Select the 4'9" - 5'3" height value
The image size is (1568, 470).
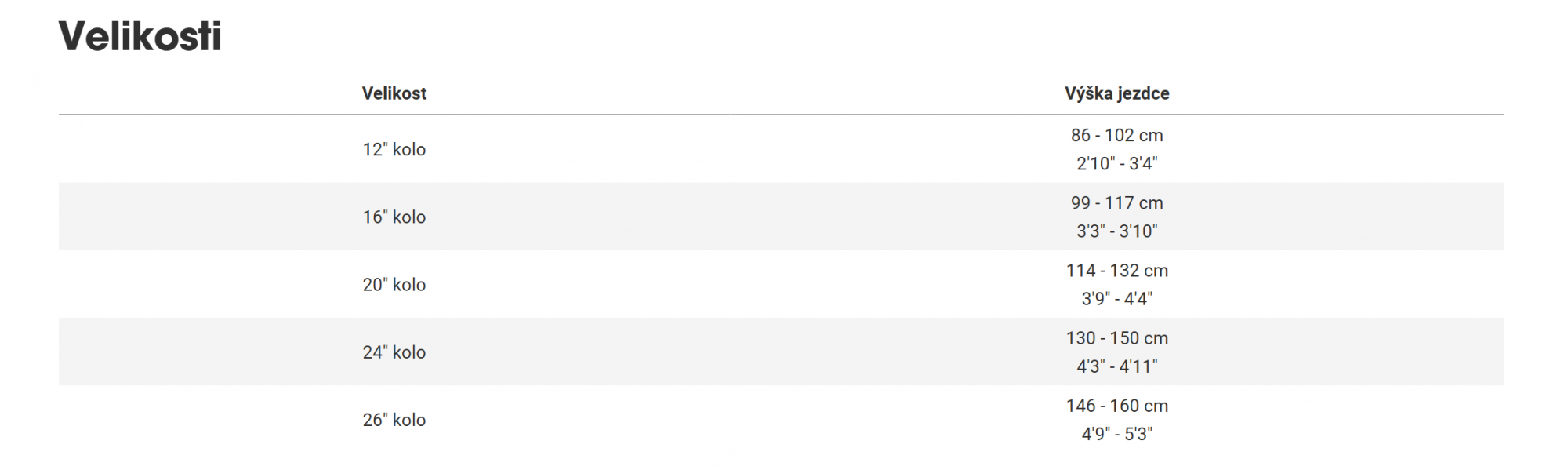click(1116, 434)
